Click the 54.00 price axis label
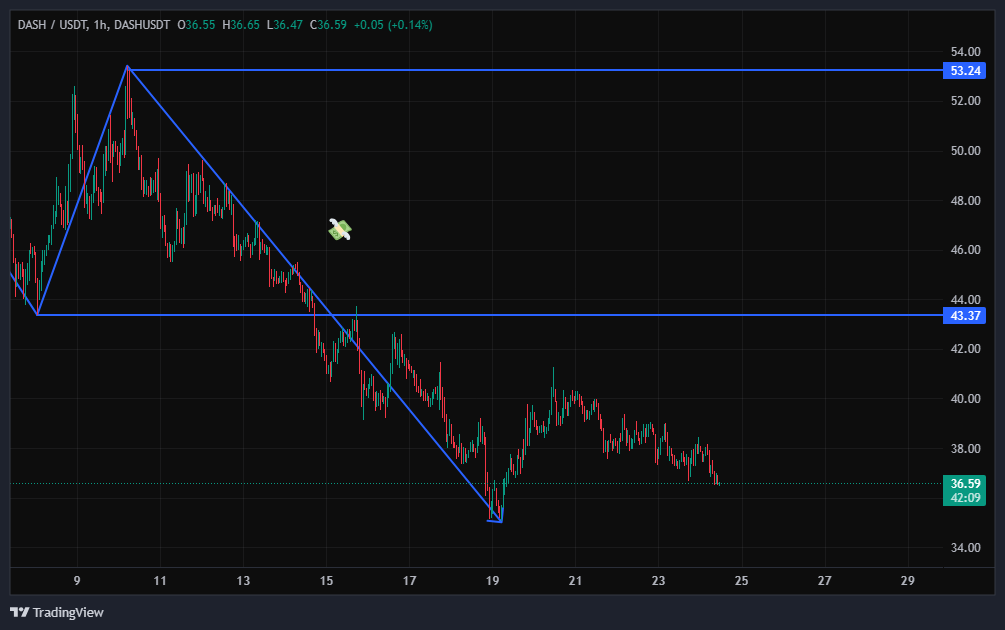1005x630 pixels. (965, 52)
